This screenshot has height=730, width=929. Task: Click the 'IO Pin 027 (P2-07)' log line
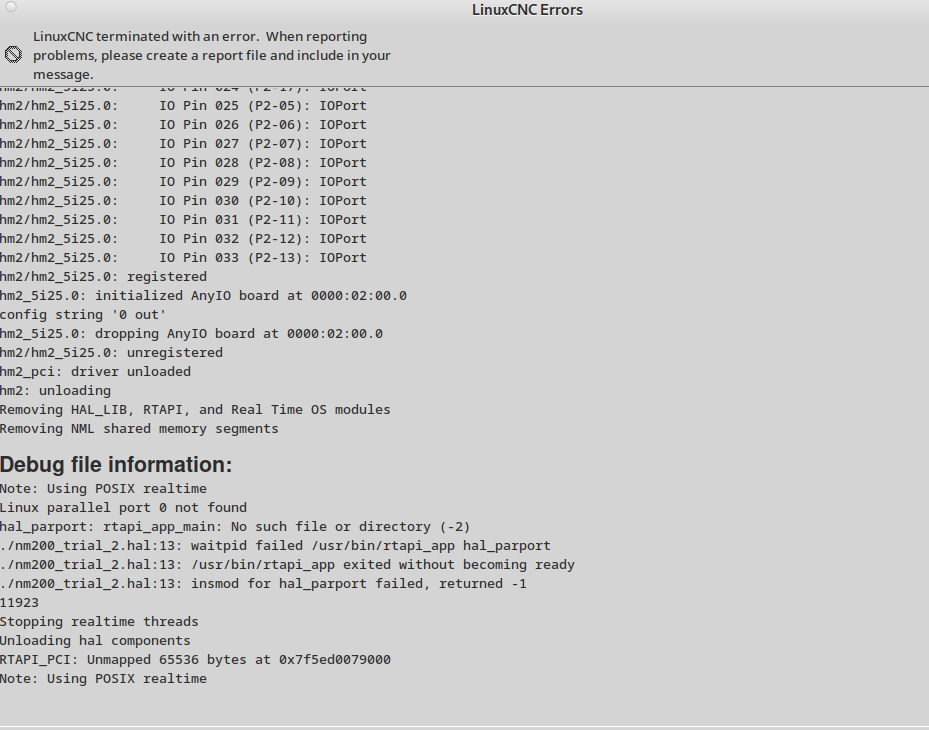tap(183, 144)
